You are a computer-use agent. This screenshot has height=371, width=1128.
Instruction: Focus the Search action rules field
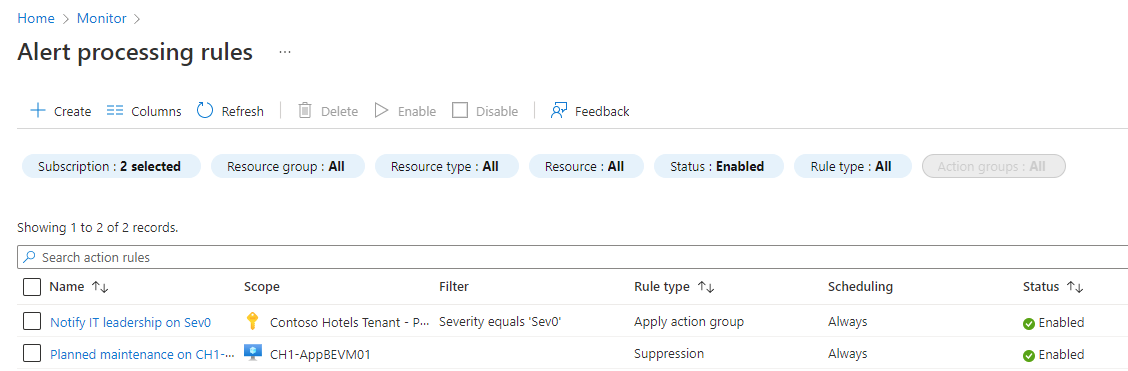click(573, 257)
